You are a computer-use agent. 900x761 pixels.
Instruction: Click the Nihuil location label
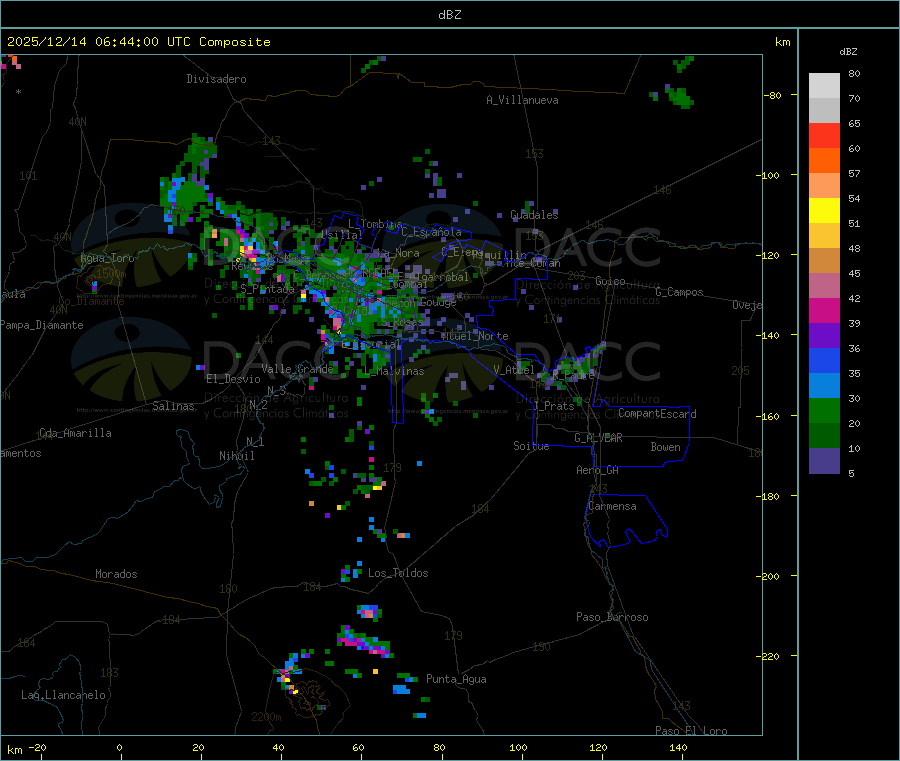236,456
